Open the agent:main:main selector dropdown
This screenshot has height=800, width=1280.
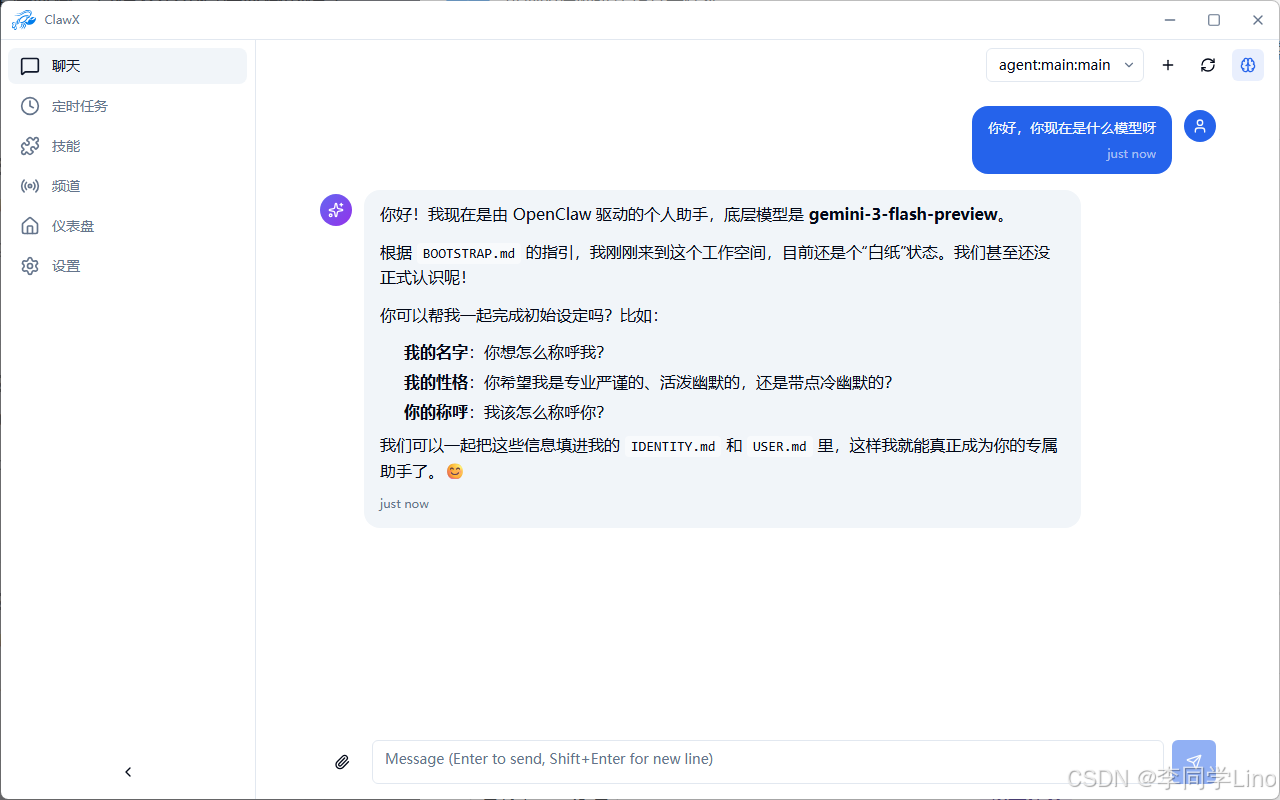click(1064, 64)
